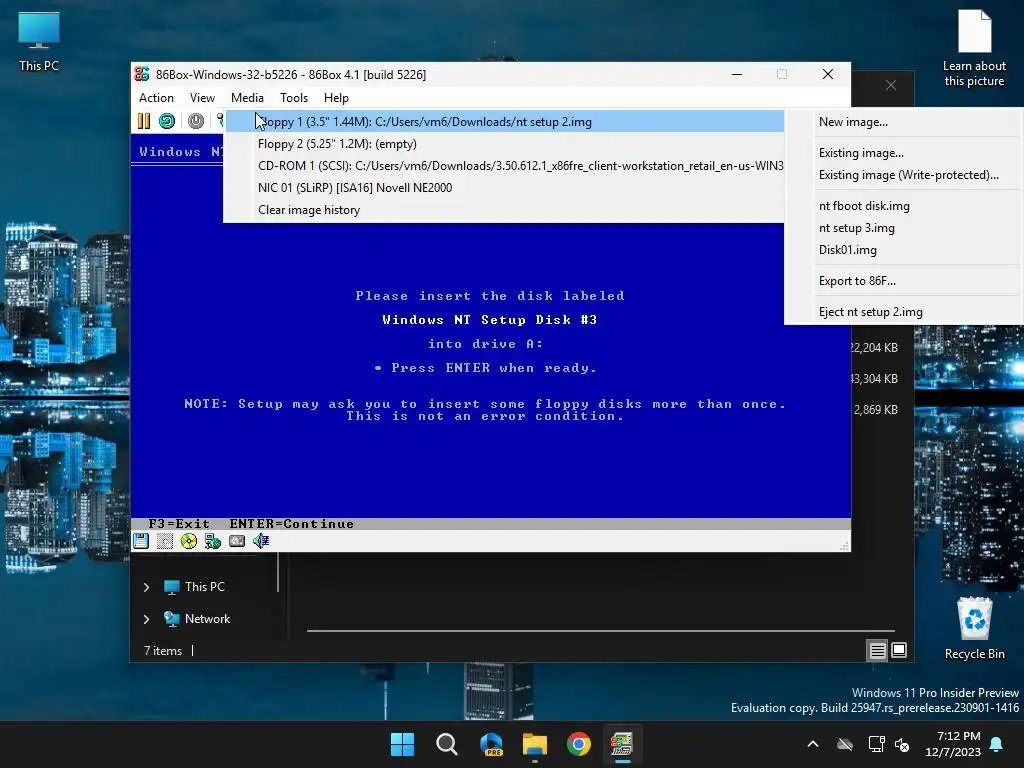Open the Action menu
This screenshot has width=1024, height=768.
156,98
